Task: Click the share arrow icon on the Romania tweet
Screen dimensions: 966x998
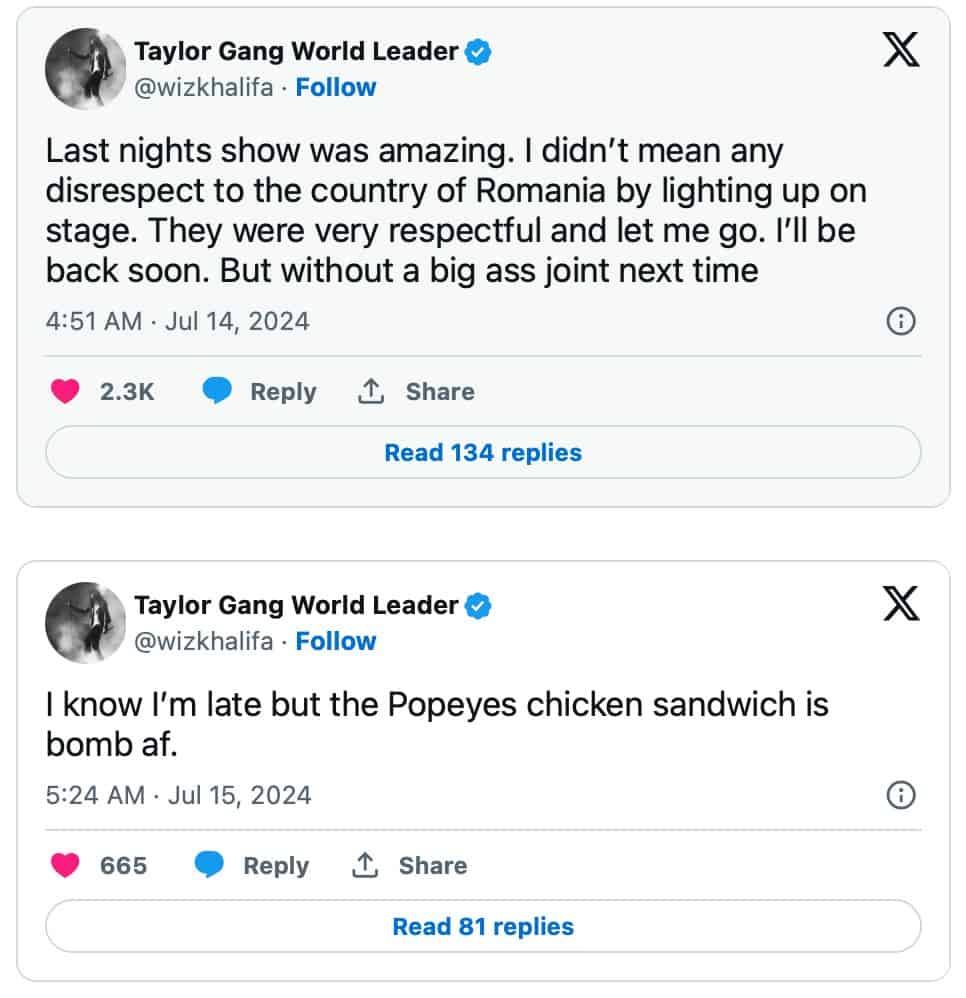Action: point(371,392)
